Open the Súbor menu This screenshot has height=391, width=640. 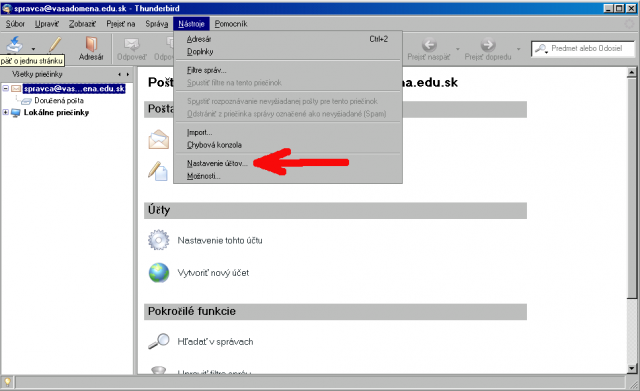(15, 24)
